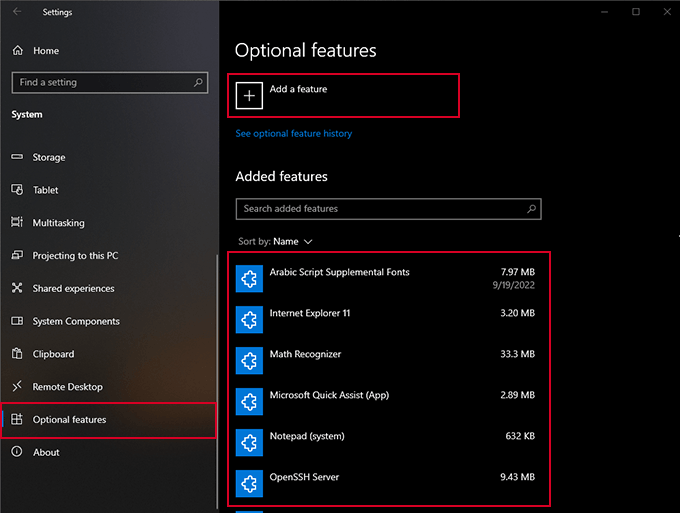Click the 33.3 MB size value
The height and width of the screenshot is (513, 680).
point(517,354)
